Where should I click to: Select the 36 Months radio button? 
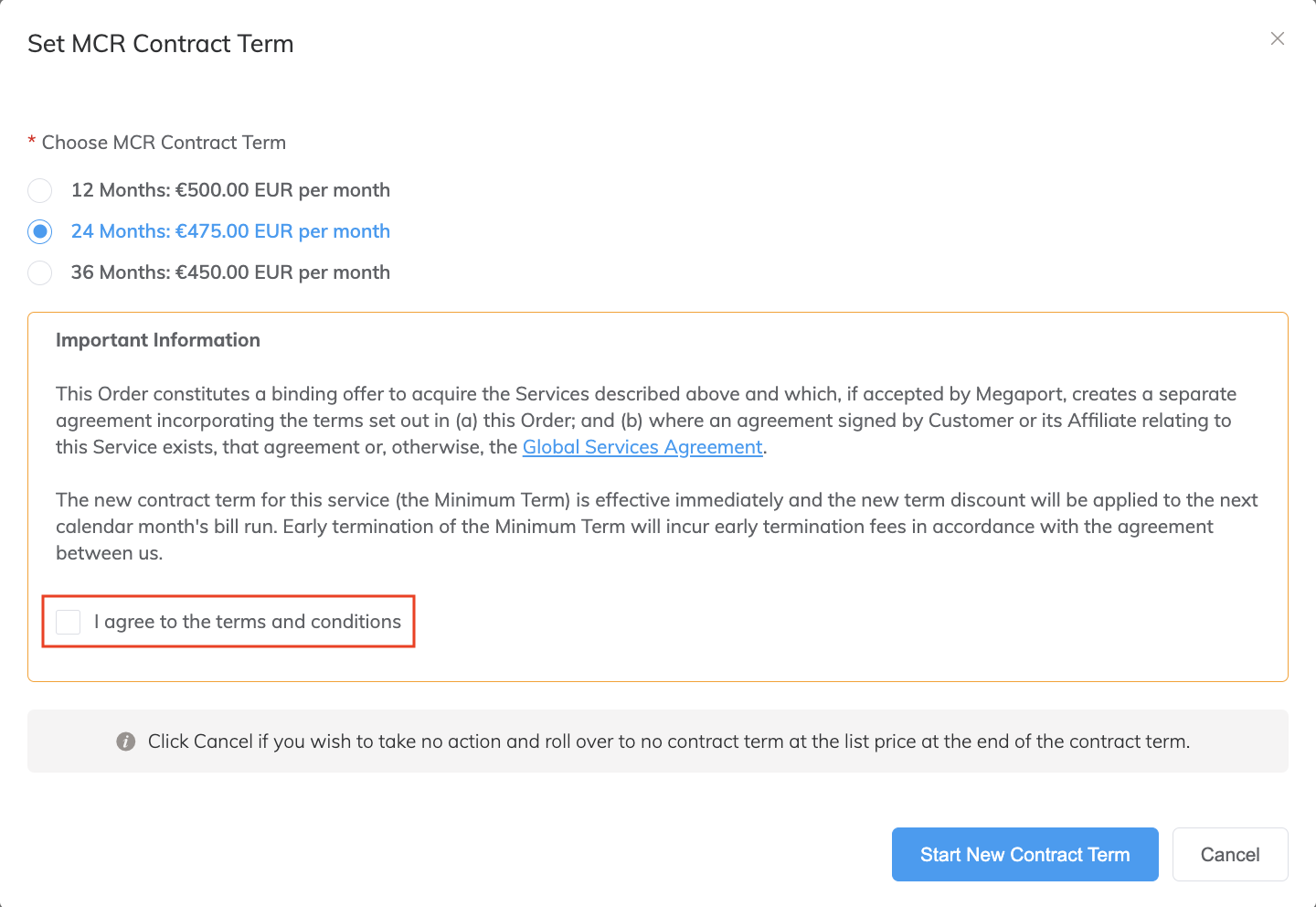coord(40,272)
